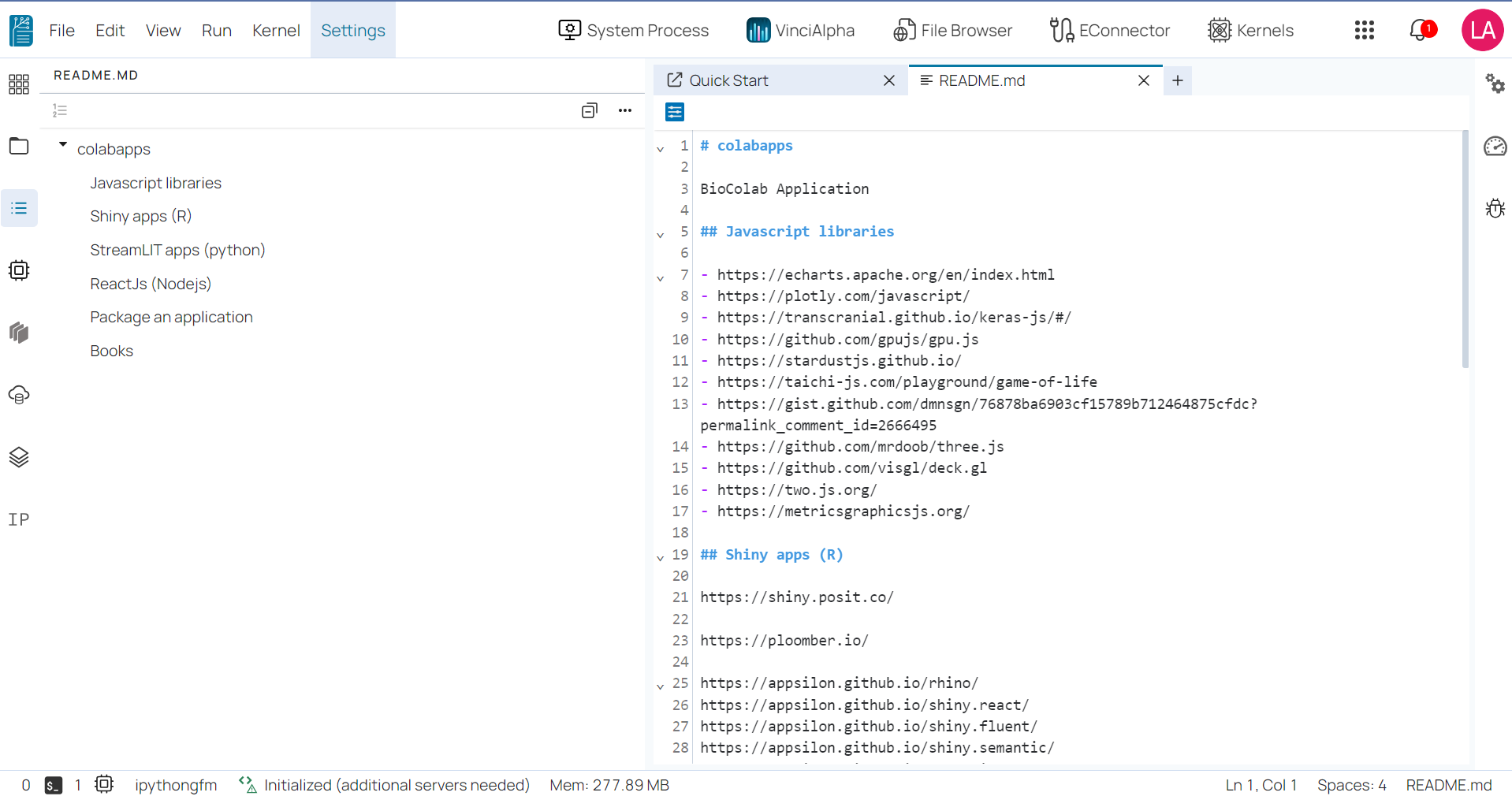Open the EConnector tool
The height and width of the screenshot is (796, 1512).
point(1109,31)
